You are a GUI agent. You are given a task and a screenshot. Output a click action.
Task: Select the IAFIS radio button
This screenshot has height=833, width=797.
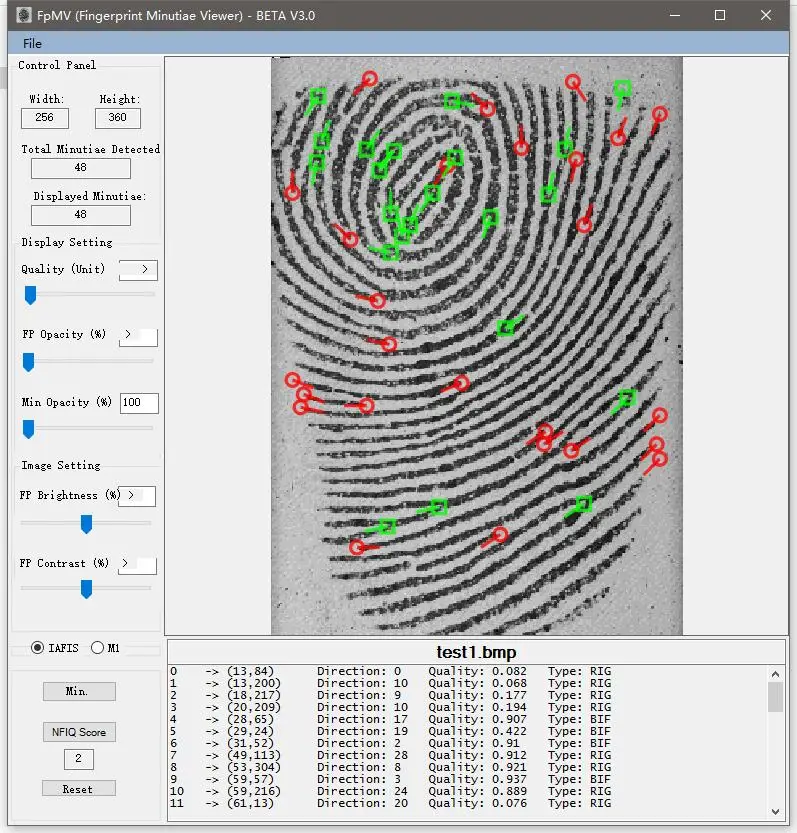point(38,647)
